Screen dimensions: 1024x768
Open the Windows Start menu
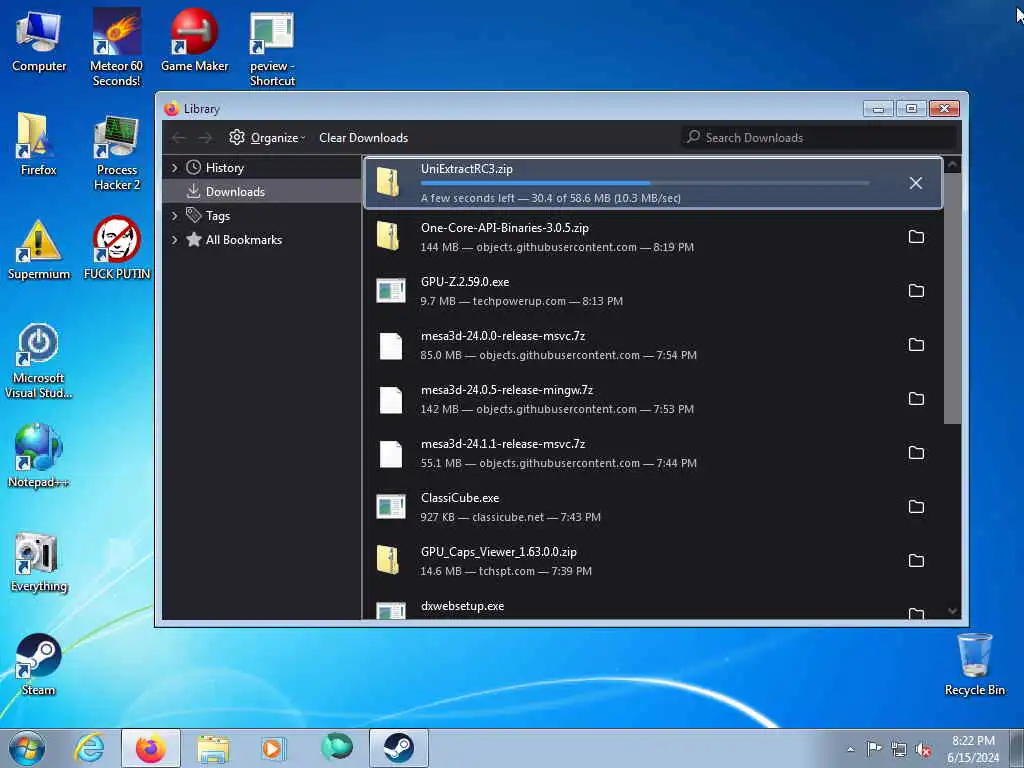[27, 748]
